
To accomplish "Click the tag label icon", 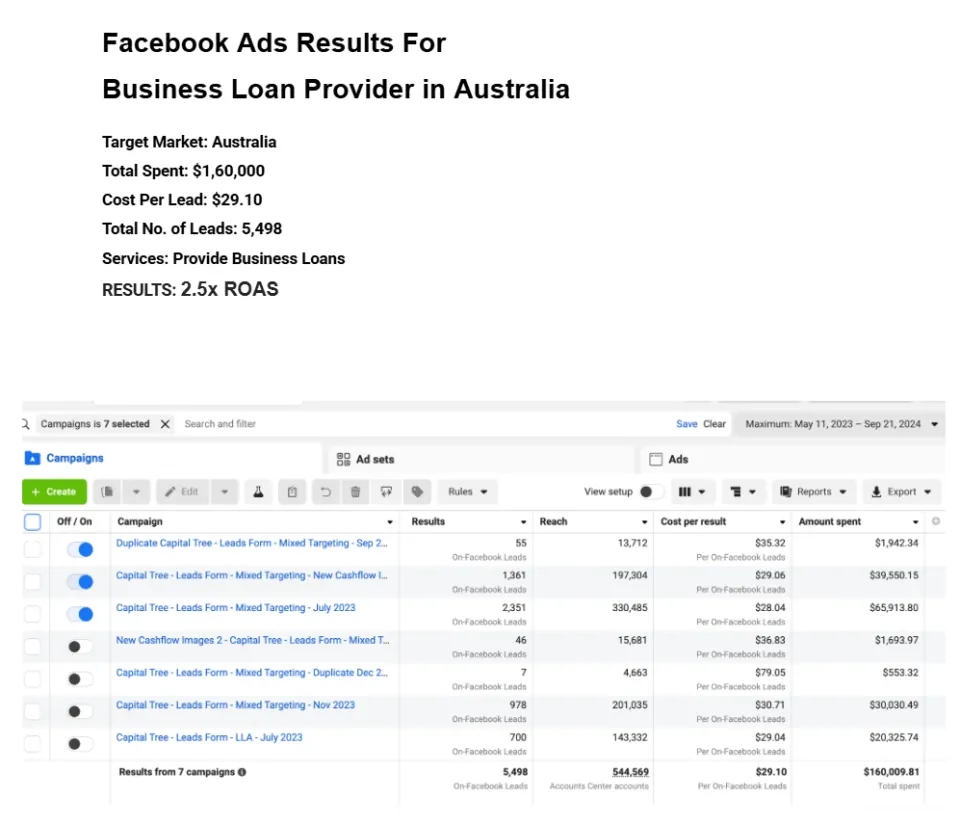I will [418, 492].
